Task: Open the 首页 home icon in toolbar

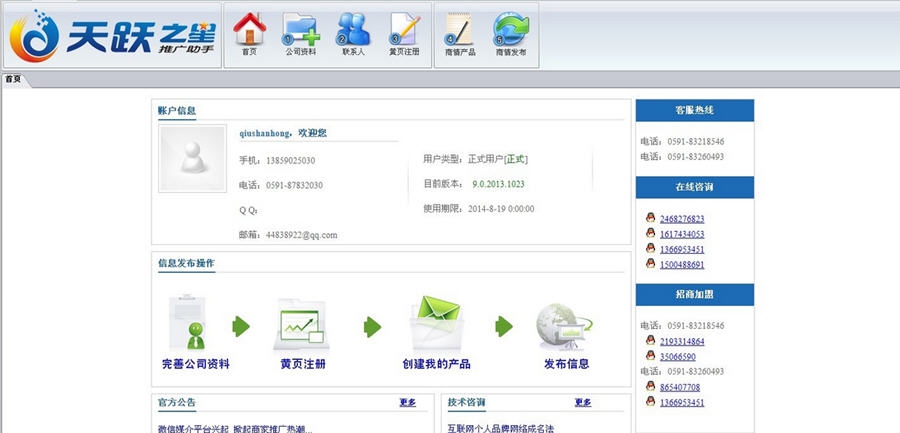Action: pyautogui.click(x=249, y=29)
